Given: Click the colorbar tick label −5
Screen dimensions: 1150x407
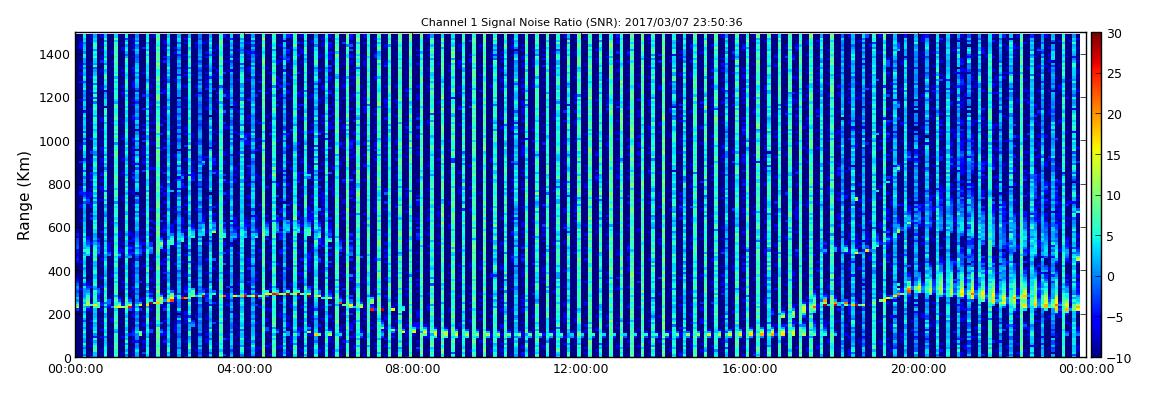Looking at the screenshot, I should 1114,318.
